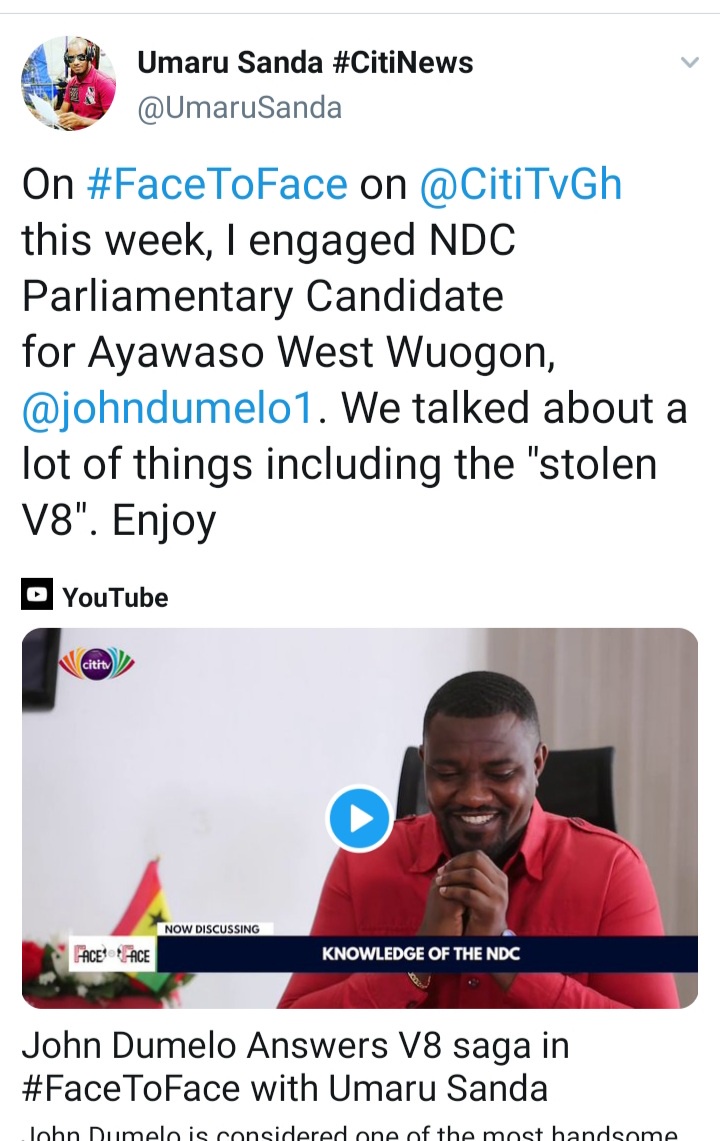Screen dimensions: 720x1141
Task: Click the Face to Face show logo
Action: [x=112, y=955]
